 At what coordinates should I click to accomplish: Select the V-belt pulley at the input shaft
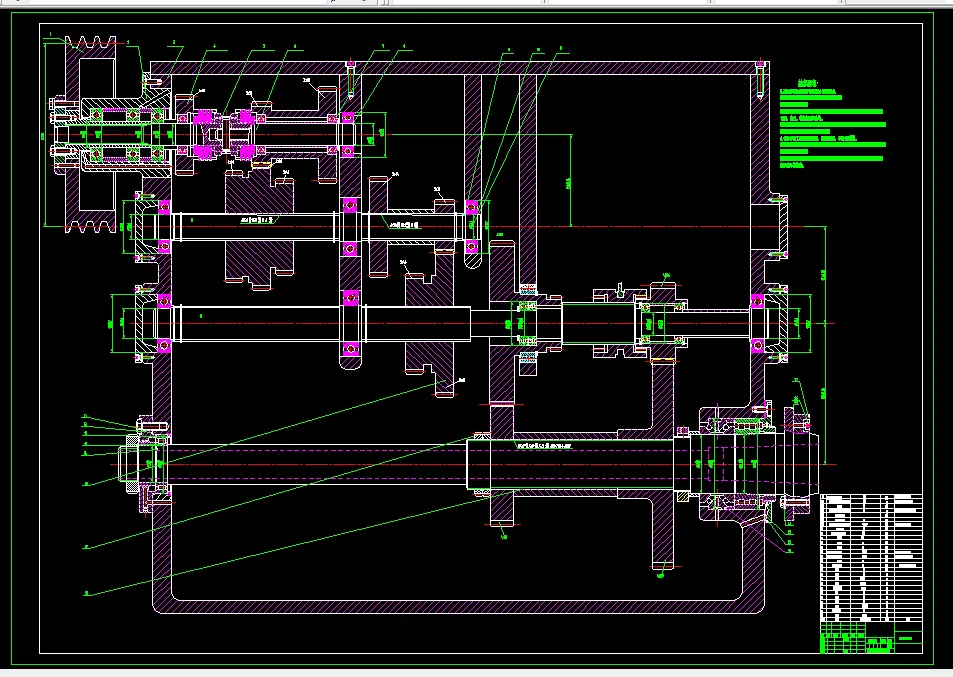tap(90, 135)
